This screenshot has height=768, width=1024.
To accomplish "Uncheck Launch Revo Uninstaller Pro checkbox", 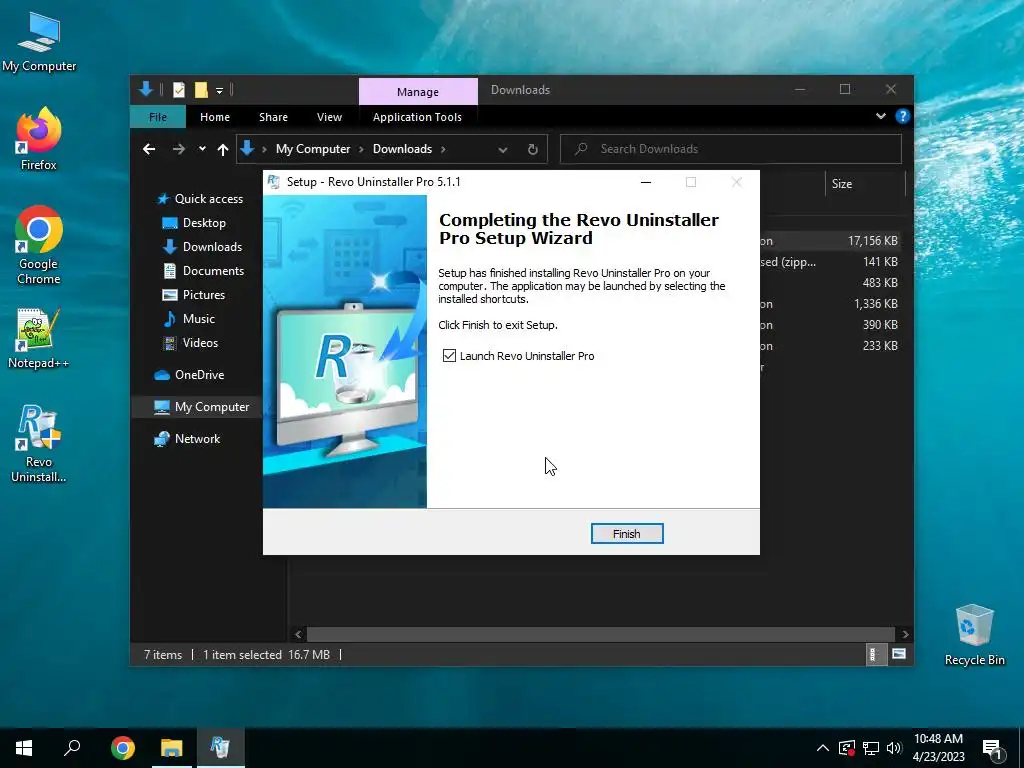I will click(x=449, y=355).
